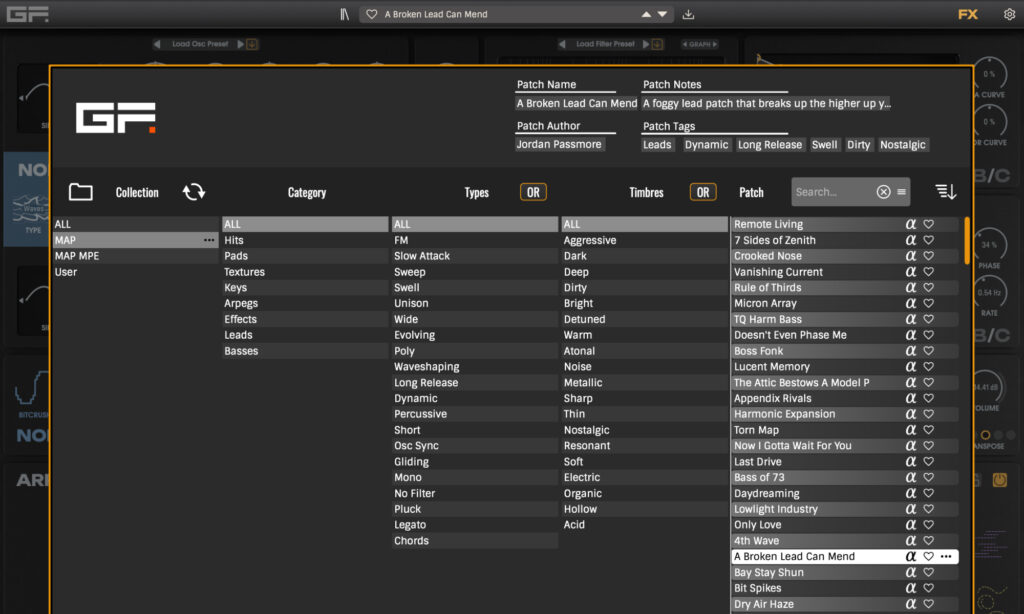
Task: Click the refresh collection arrows icon
Action: pos(193,192)
